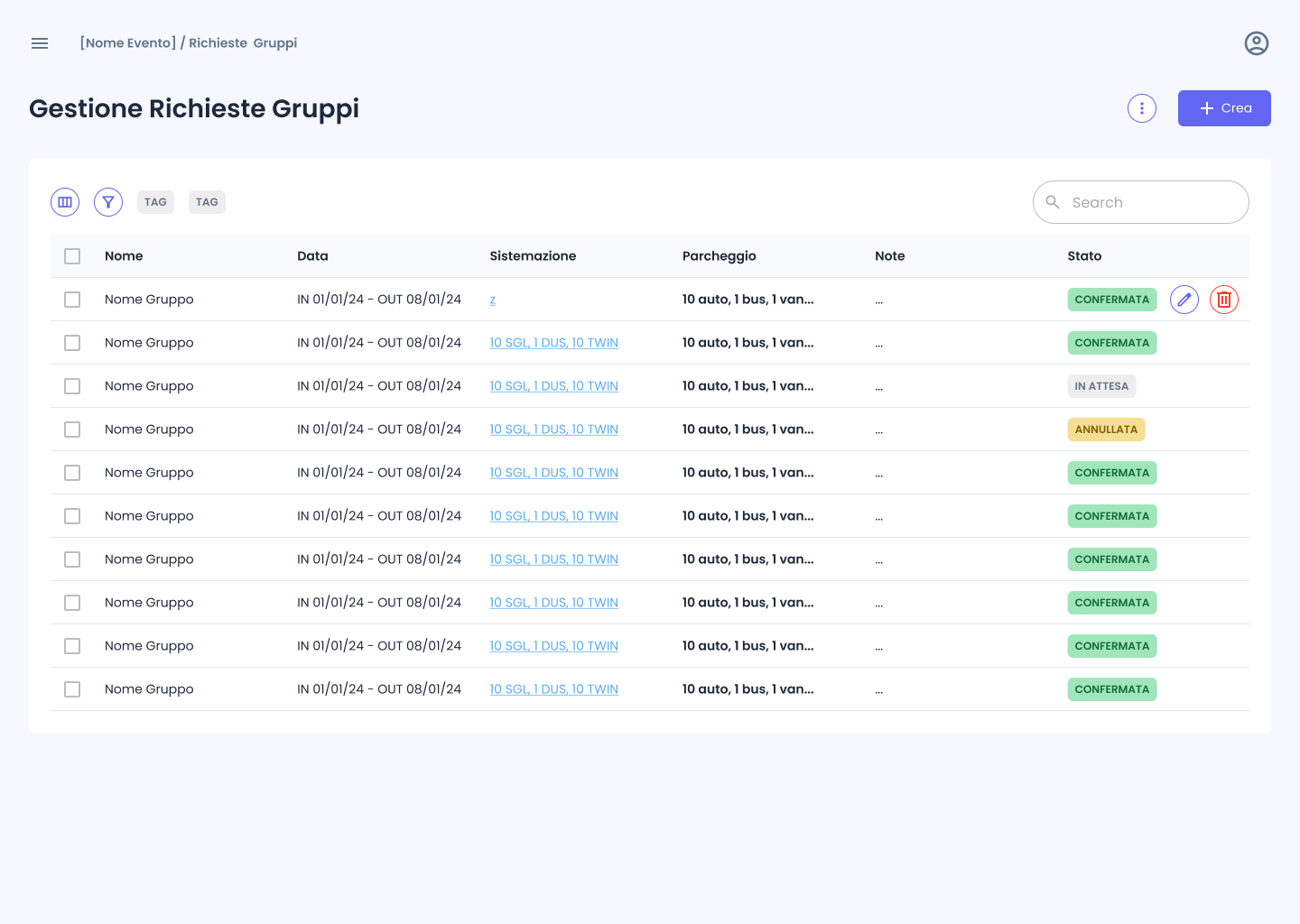Open the Sistemazione link in the ANNULLATA row
The image size is (1300, 924).
pos(554,430)
